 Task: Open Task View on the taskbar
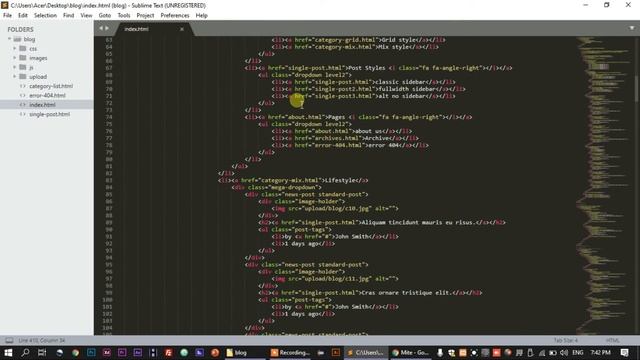[42, 352]
